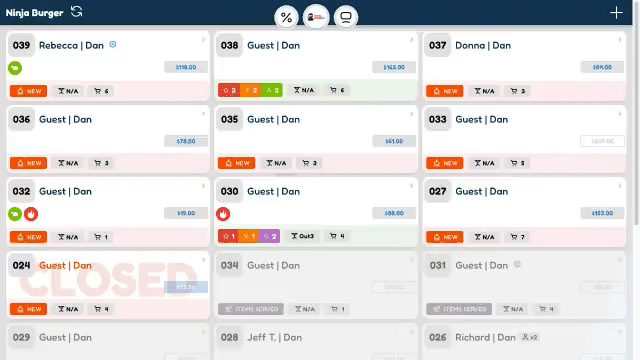Click timer N/A badge on order 039

[x=68, y=91]
